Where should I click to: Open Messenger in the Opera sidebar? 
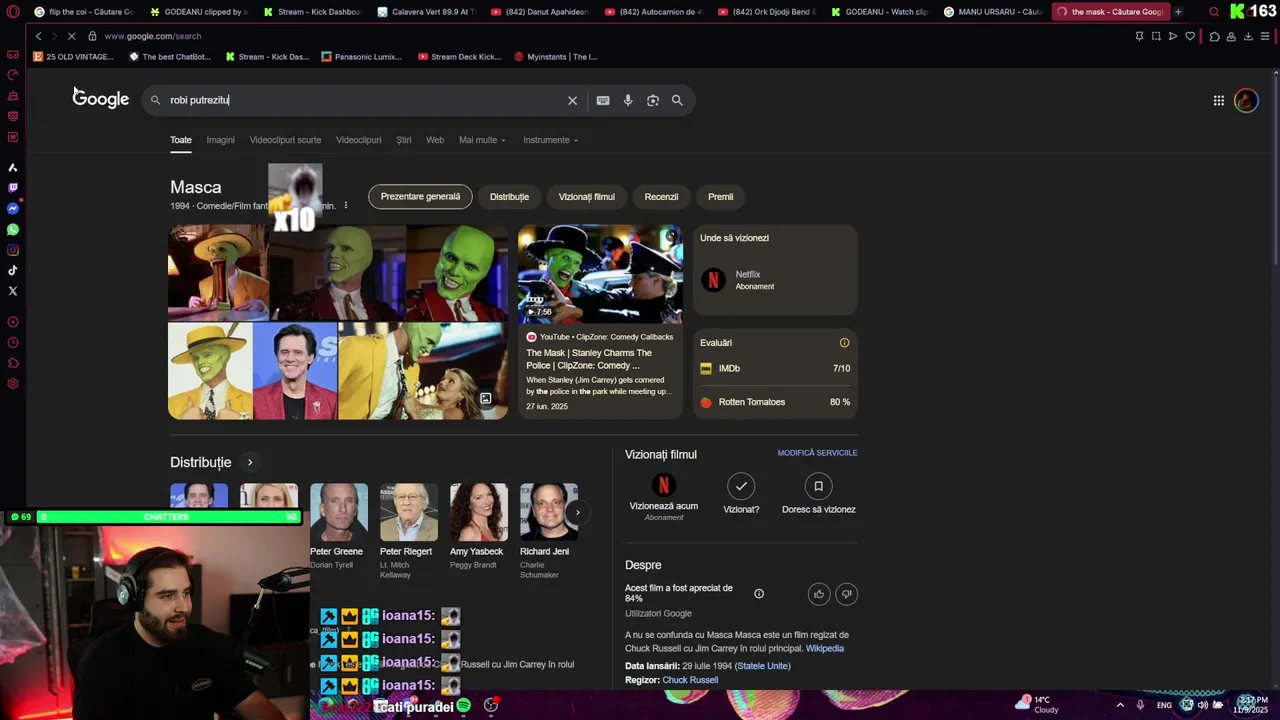12,209
